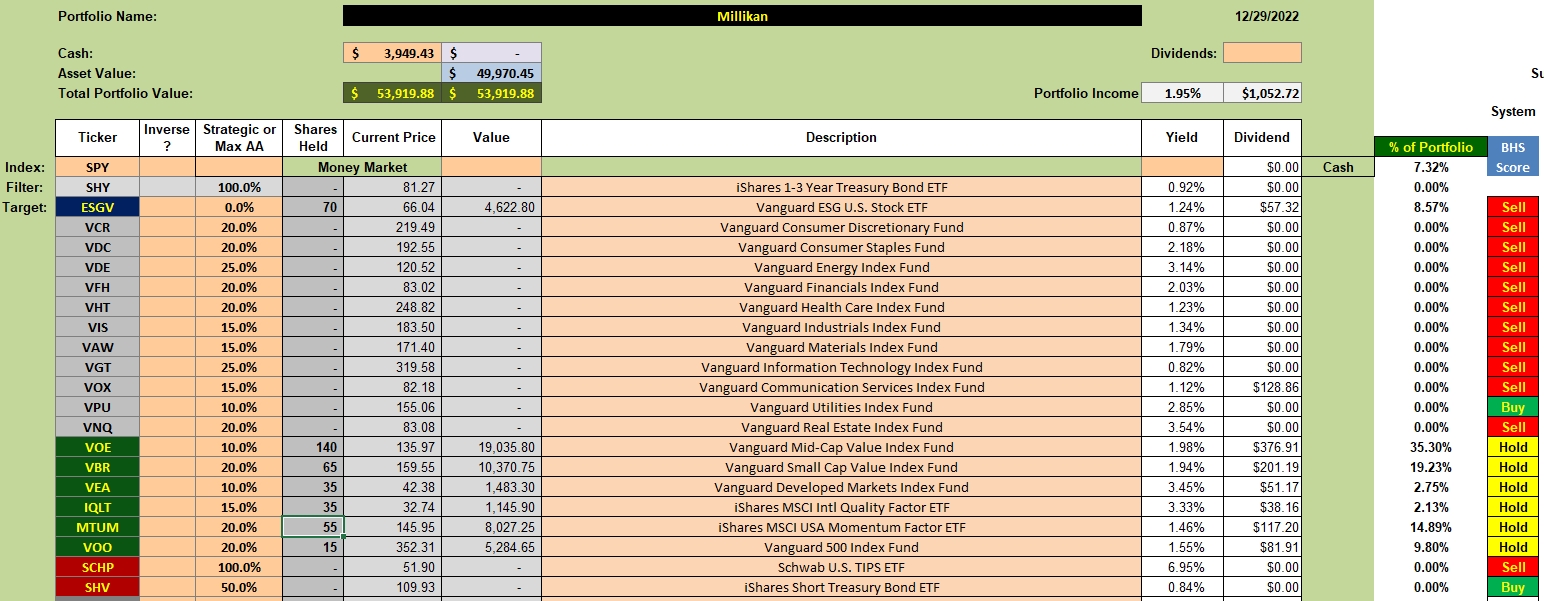
Task: Select the Description column header
Action: (x=841, y=138)
